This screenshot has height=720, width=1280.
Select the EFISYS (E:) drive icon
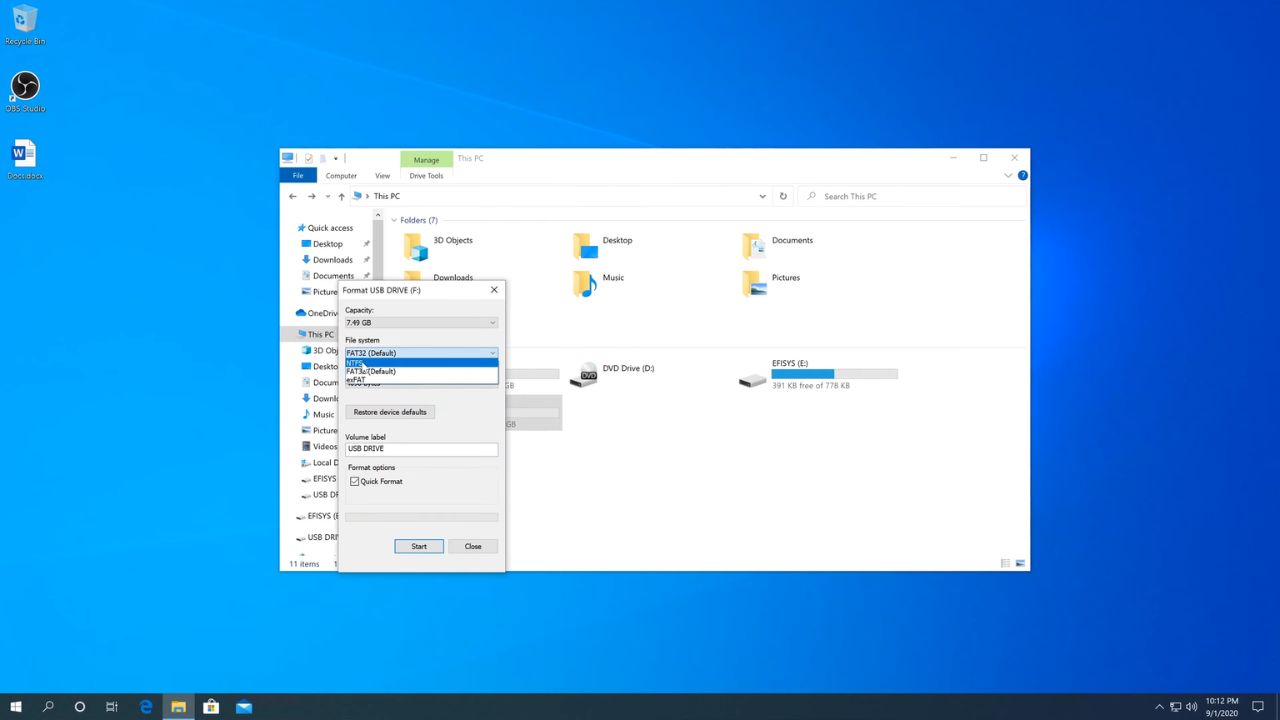[x=753, y=378]
